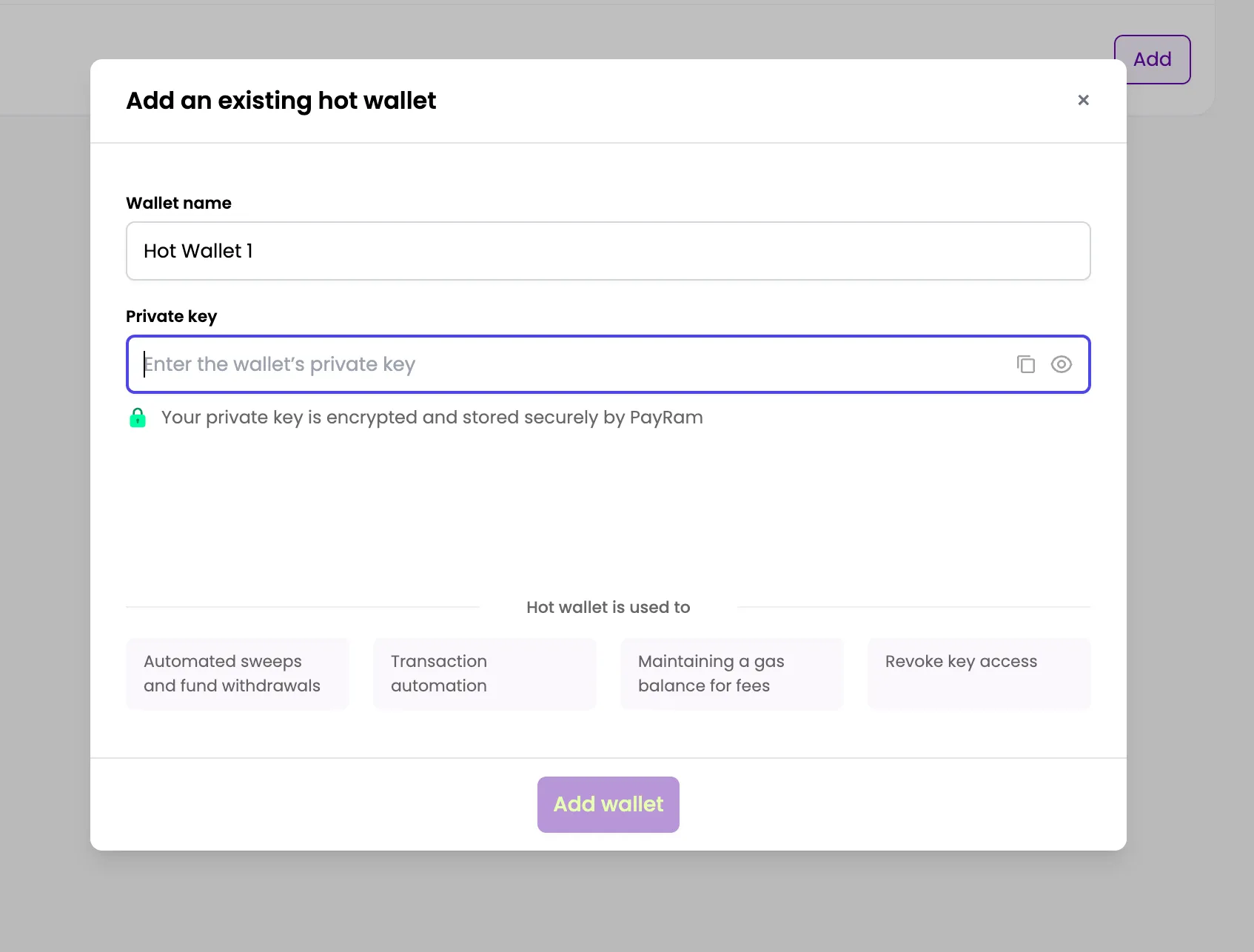Click the Hot wallet is used to heading
Image resolution: width=1254 pixels, height=952 pixels.
tap(608, 607)
